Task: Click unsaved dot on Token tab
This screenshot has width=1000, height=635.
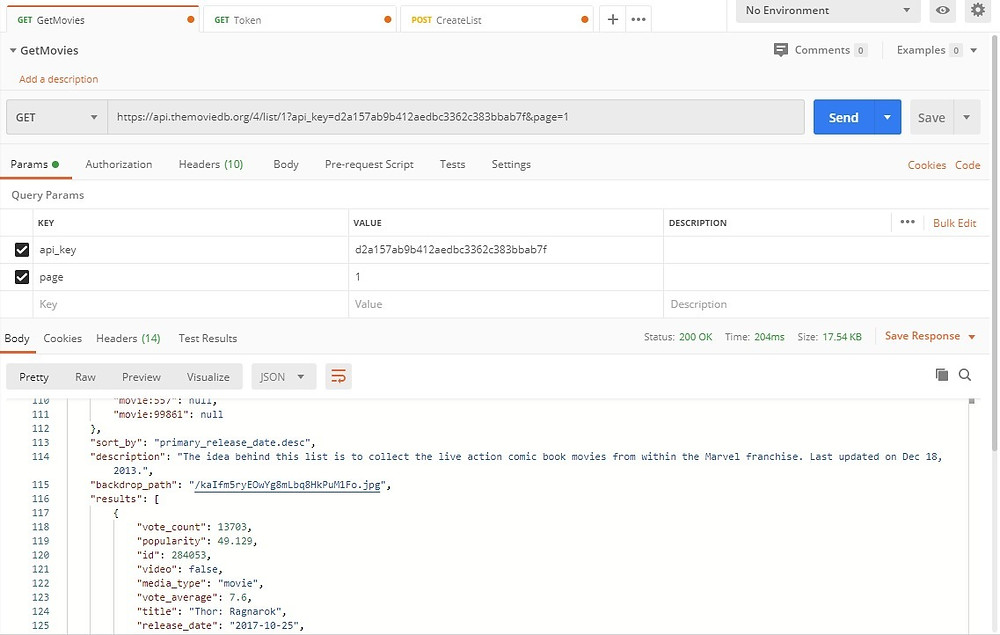Action: click(387, 20)
